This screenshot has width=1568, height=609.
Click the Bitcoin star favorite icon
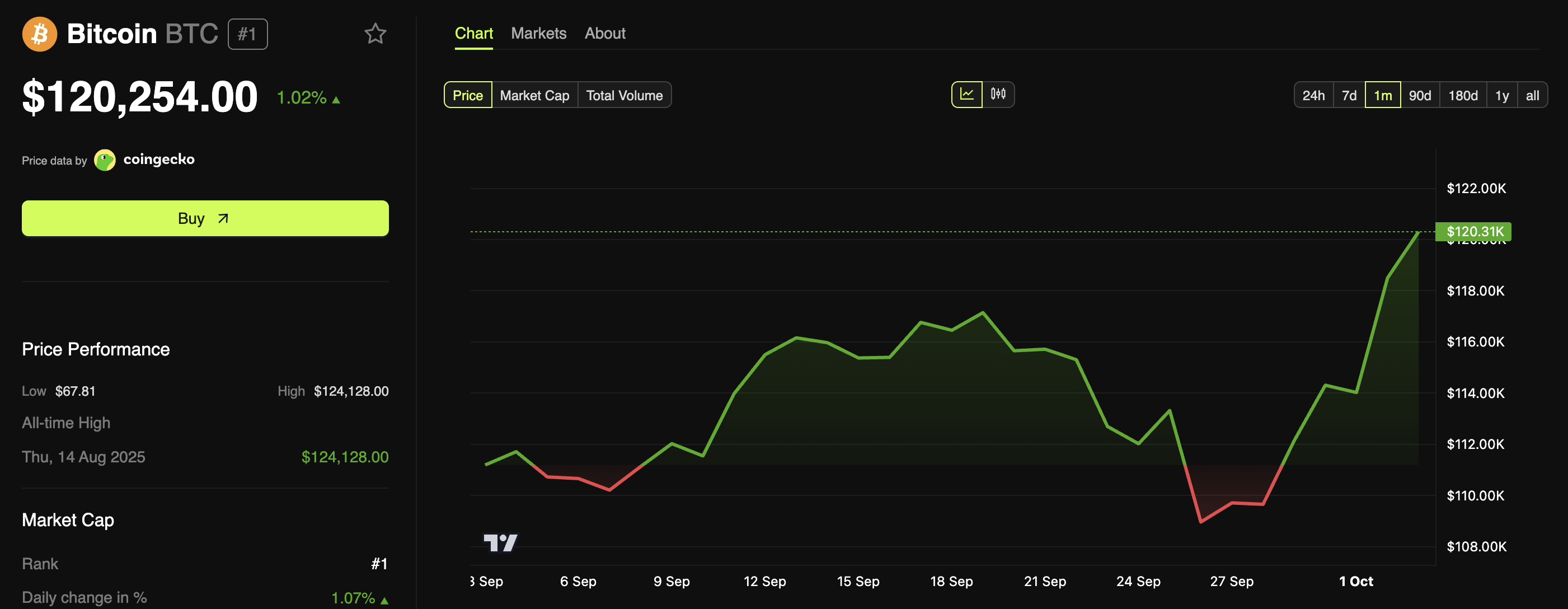point(375,34)
